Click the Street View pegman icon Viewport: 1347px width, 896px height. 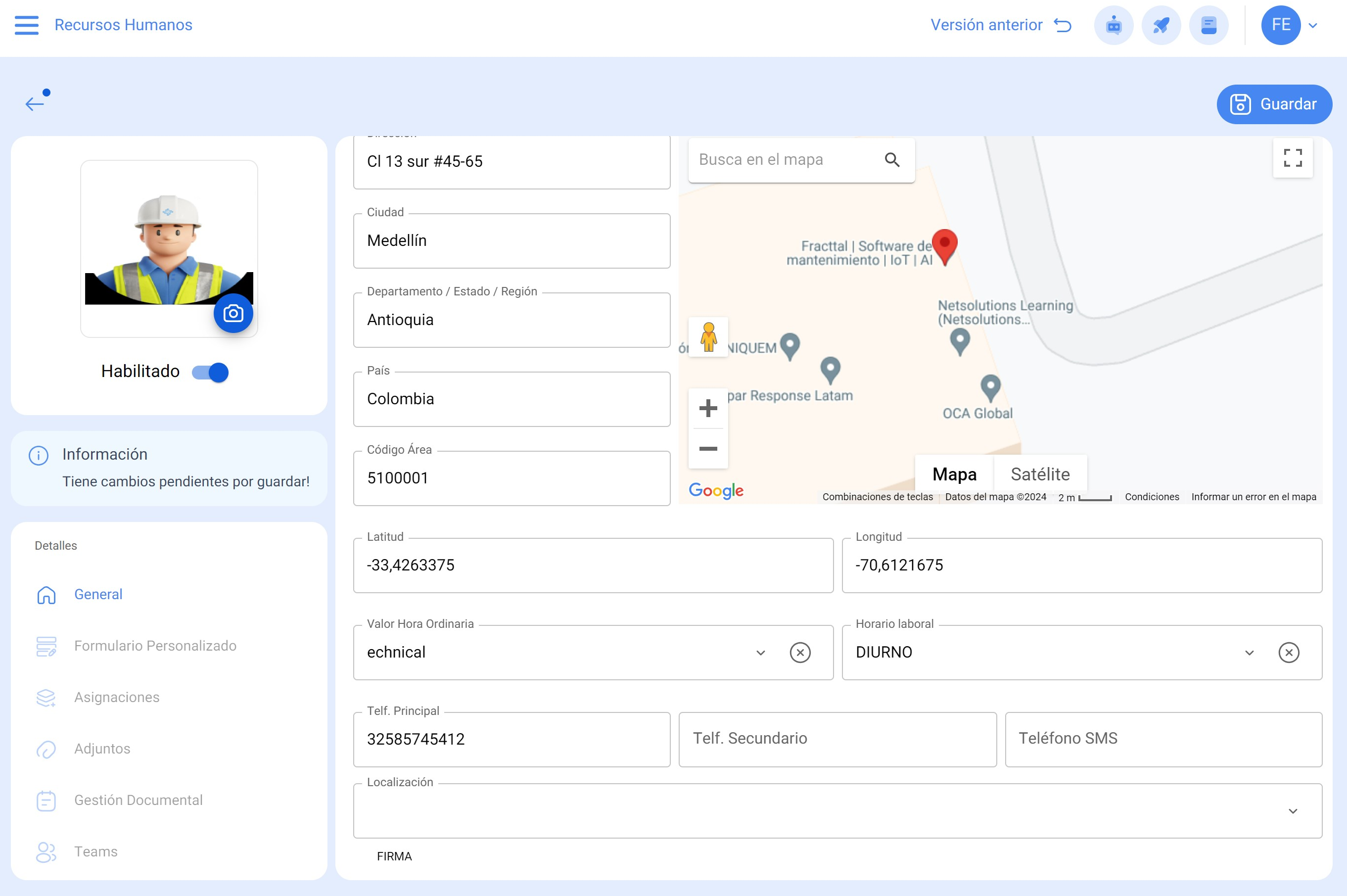click(708, 336)
